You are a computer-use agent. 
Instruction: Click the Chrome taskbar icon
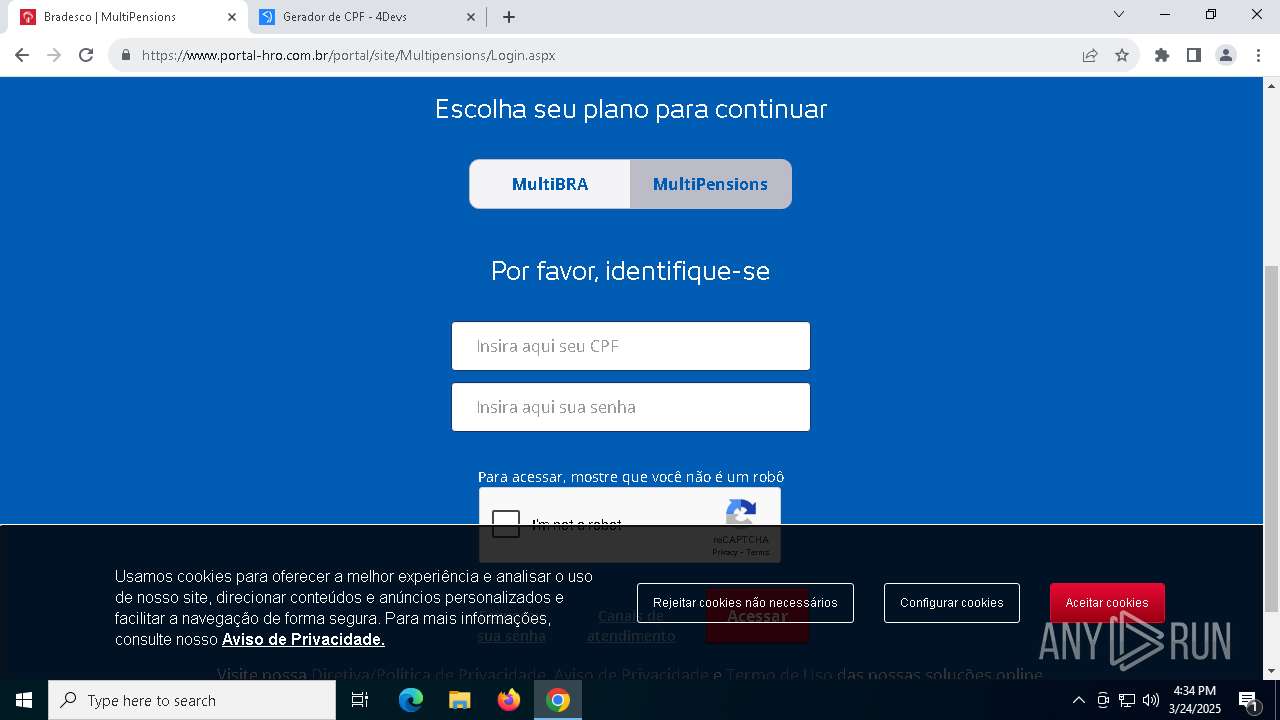(558, 701)
